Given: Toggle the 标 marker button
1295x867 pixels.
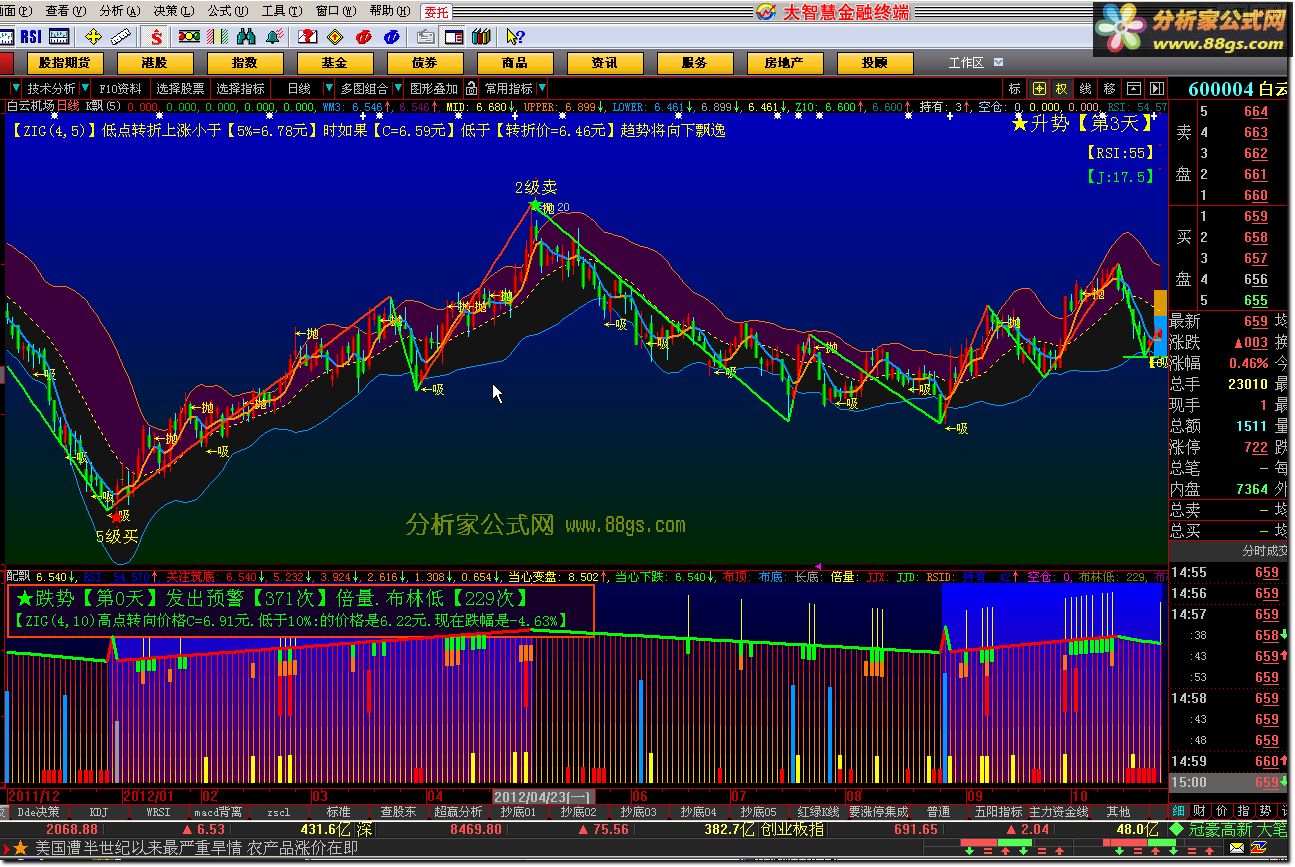Looking at the screenshot, I should pyautogui.click(x=1015, y=89).
